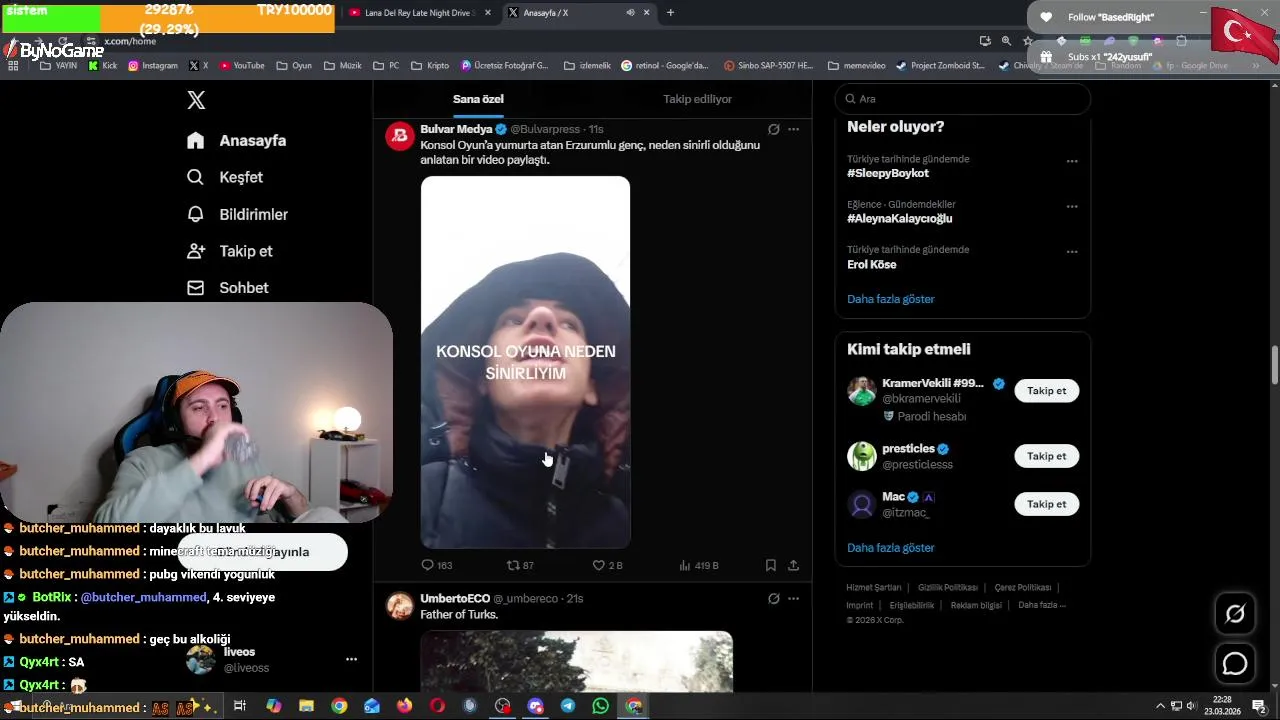Like the Bulvar Medya post
This screenshot has height=720, width=1280.
[607, 565]
